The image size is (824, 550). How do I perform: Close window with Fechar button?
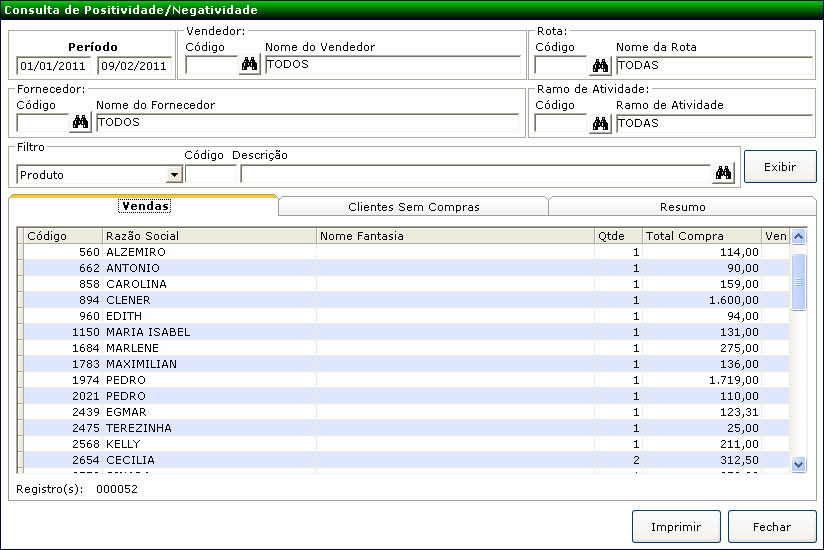pyautogui.click(x=771, y=526)
